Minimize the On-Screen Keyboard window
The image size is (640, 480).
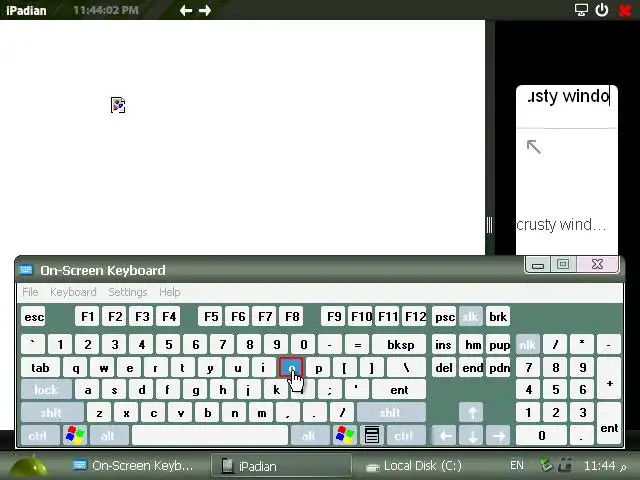pyautogui.click(x=538, y=264)
